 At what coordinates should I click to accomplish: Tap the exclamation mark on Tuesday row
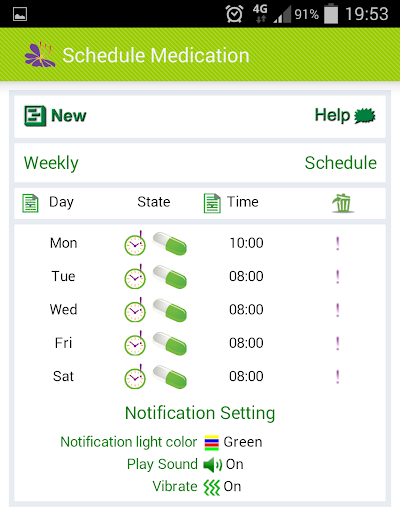[338, 277]
